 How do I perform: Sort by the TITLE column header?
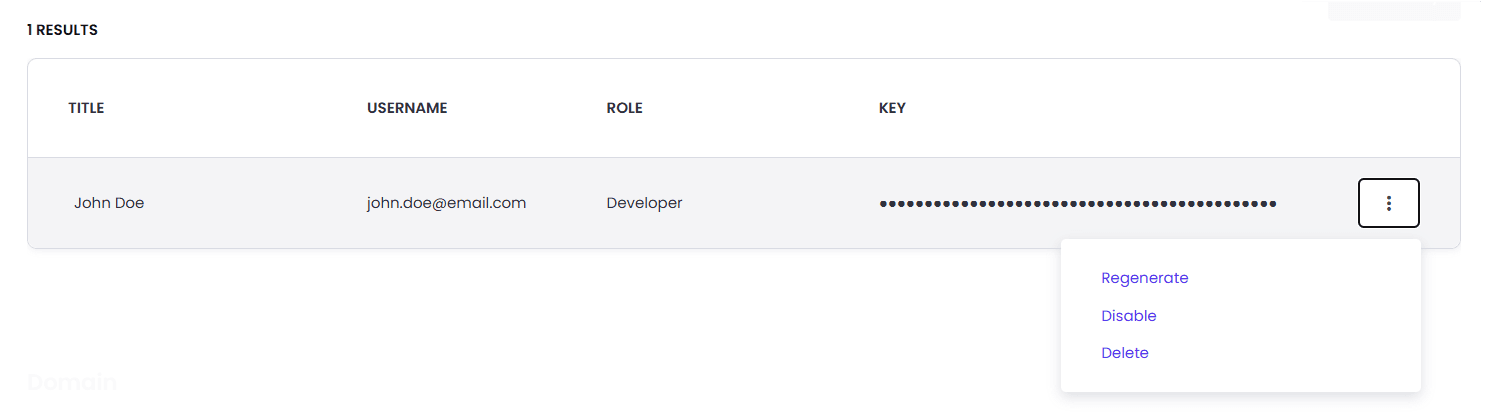click(86, 108)
